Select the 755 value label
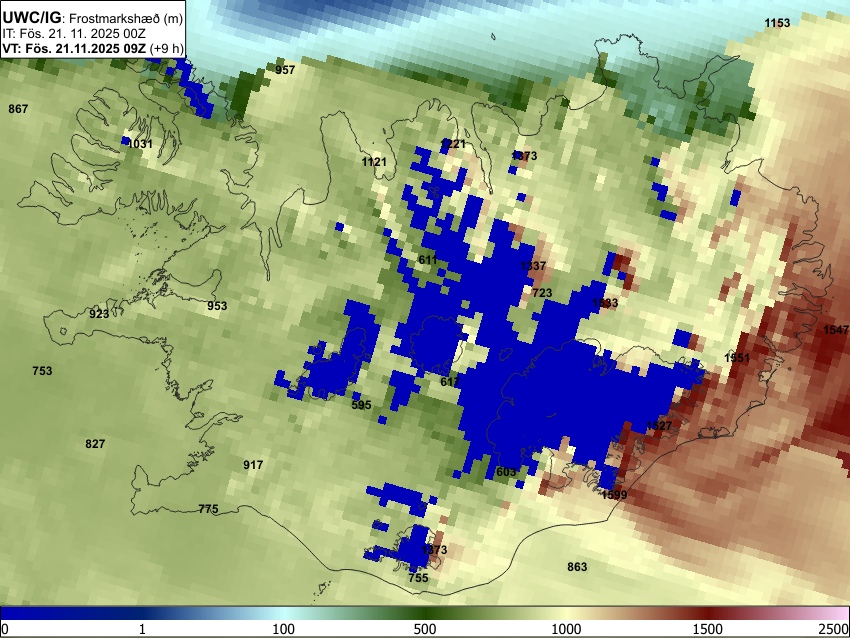Image resolution: width=850 pixels, height=638 pixels. pos(418,578)
